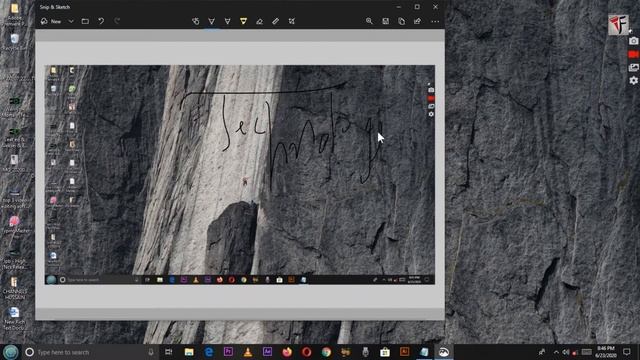Open file with the folder icon
The width and height of the screenshot is (640, 360).
click(85, 21)
